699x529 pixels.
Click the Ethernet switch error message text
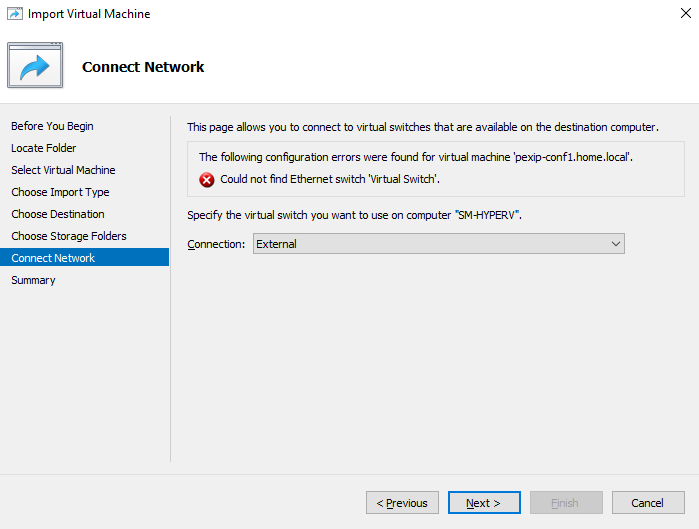330,179
